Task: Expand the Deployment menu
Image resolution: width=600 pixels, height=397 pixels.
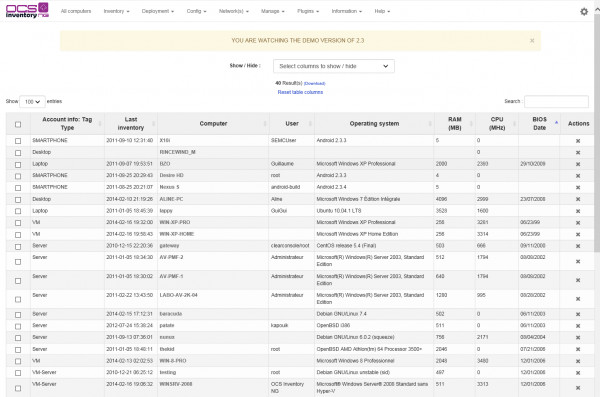Action: [x=158, y=11]
